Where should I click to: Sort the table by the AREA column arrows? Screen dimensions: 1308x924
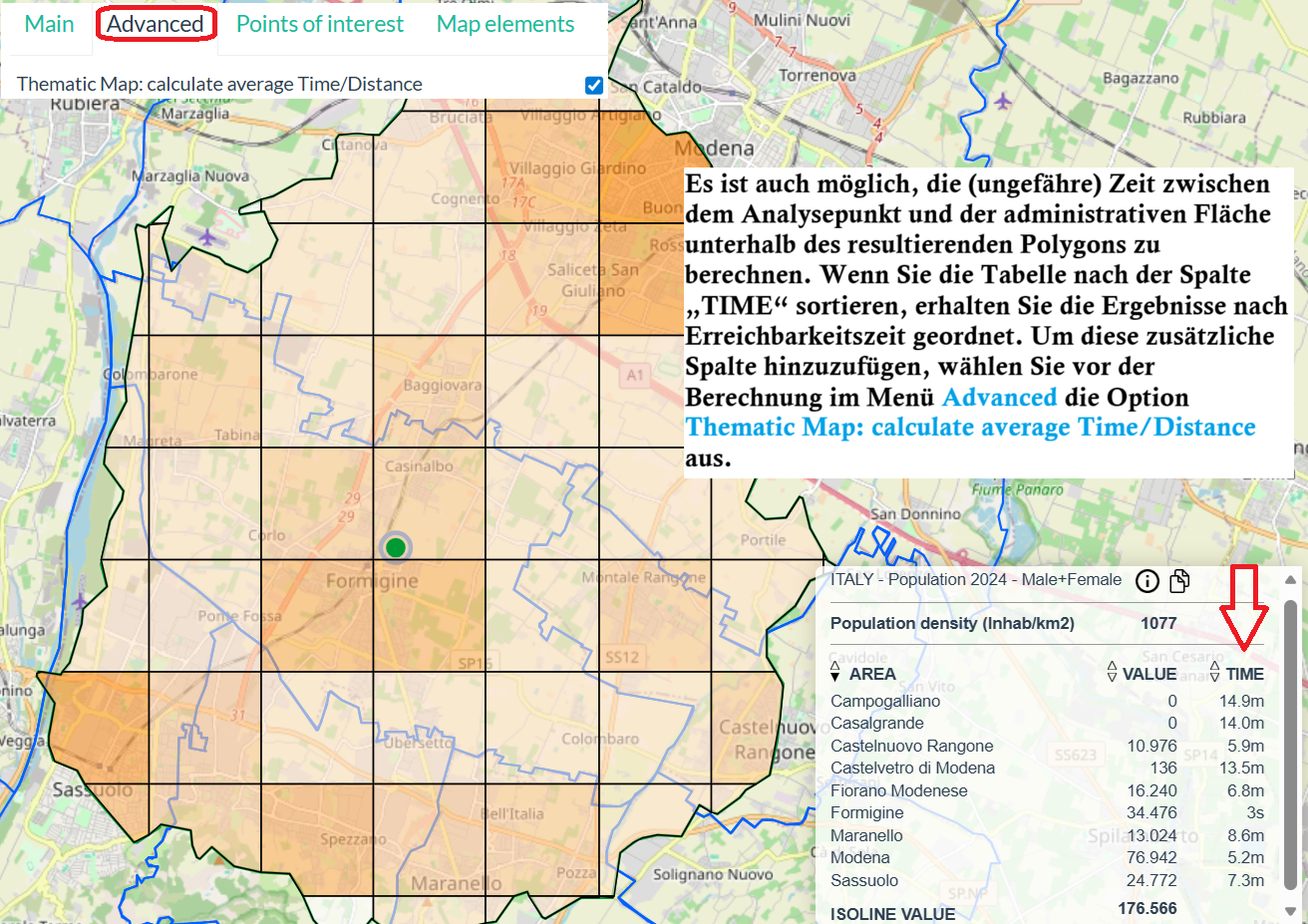835,673
